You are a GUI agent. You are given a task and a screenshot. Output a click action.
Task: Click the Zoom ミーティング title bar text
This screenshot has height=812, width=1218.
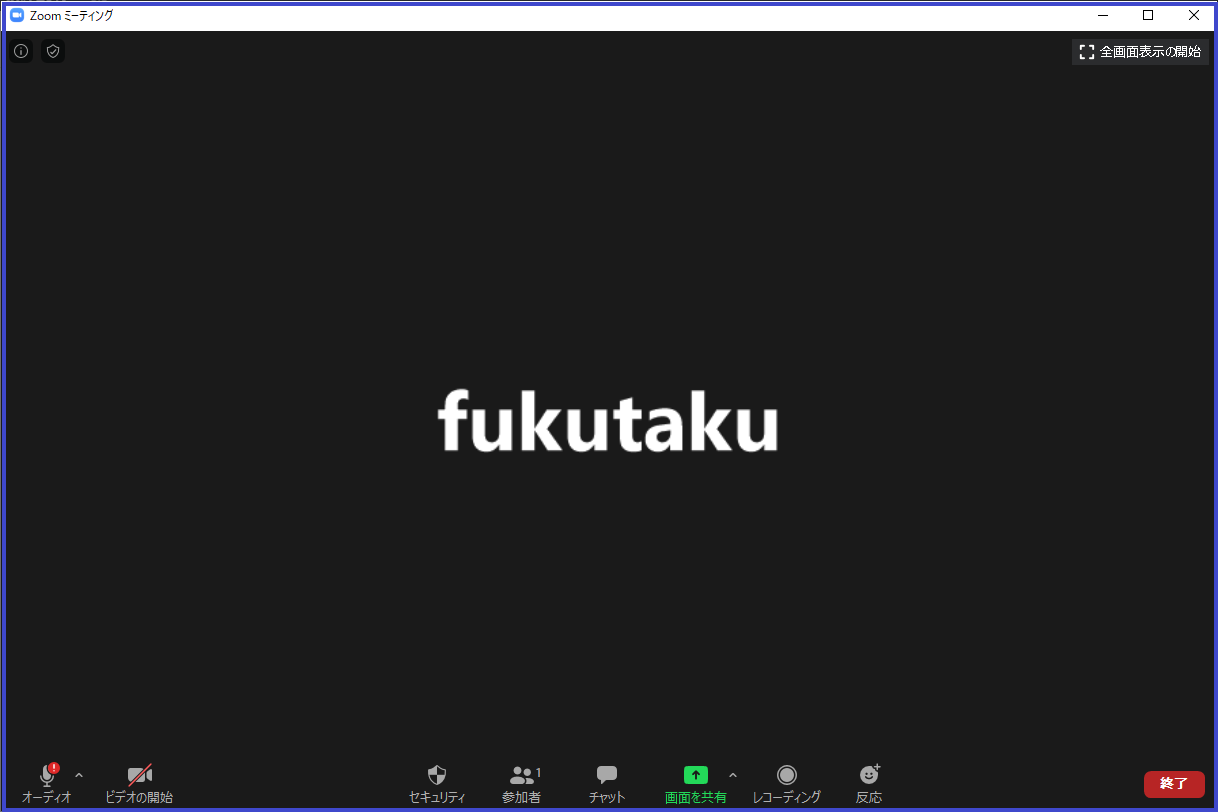[72, 16]
